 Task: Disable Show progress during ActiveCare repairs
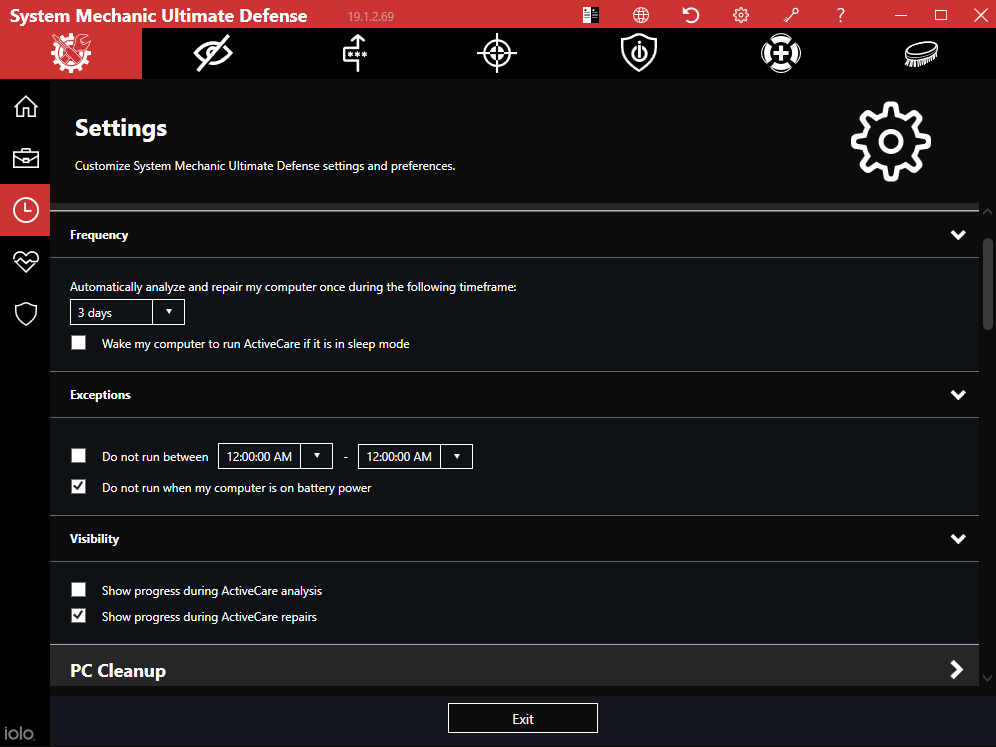(79, 616)
